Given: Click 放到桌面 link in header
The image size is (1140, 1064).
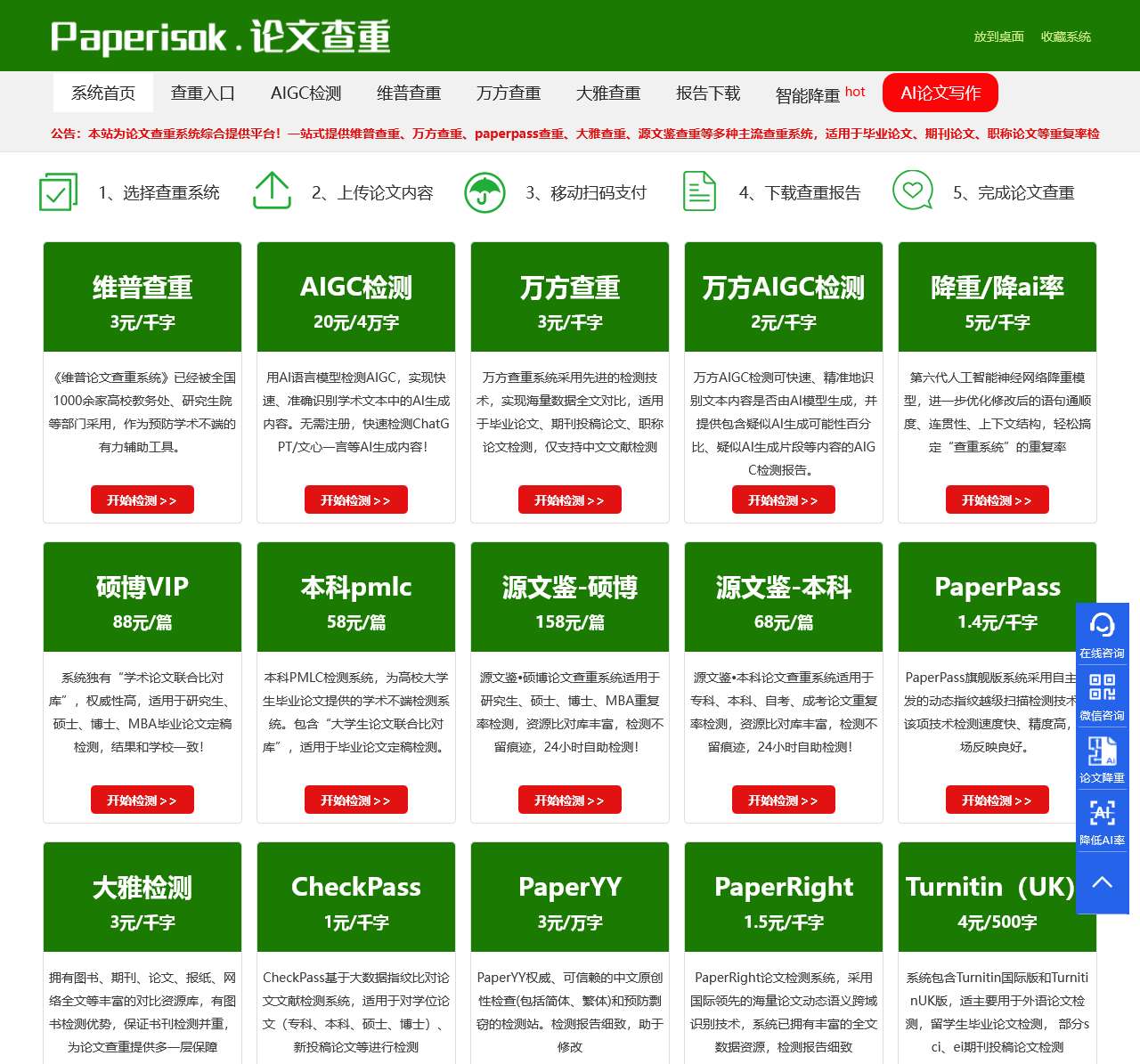Looking at the screenshot, I should point(998,37).
